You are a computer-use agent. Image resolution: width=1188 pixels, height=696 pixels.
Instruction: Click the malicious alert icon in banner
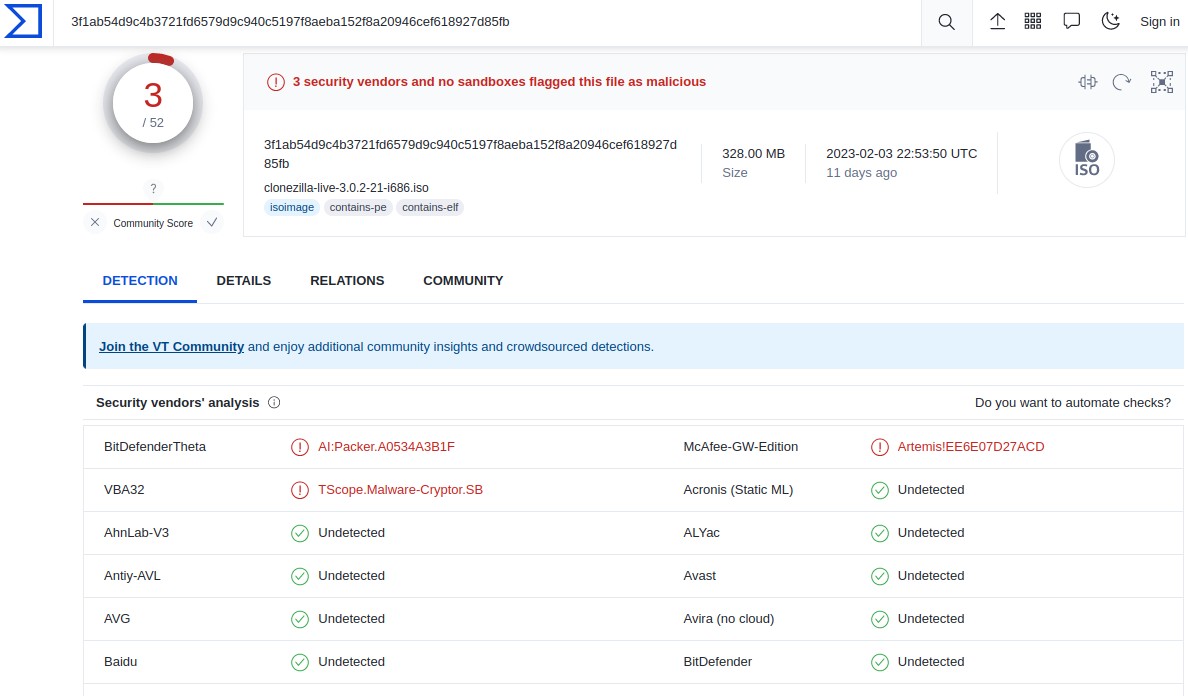276,82
